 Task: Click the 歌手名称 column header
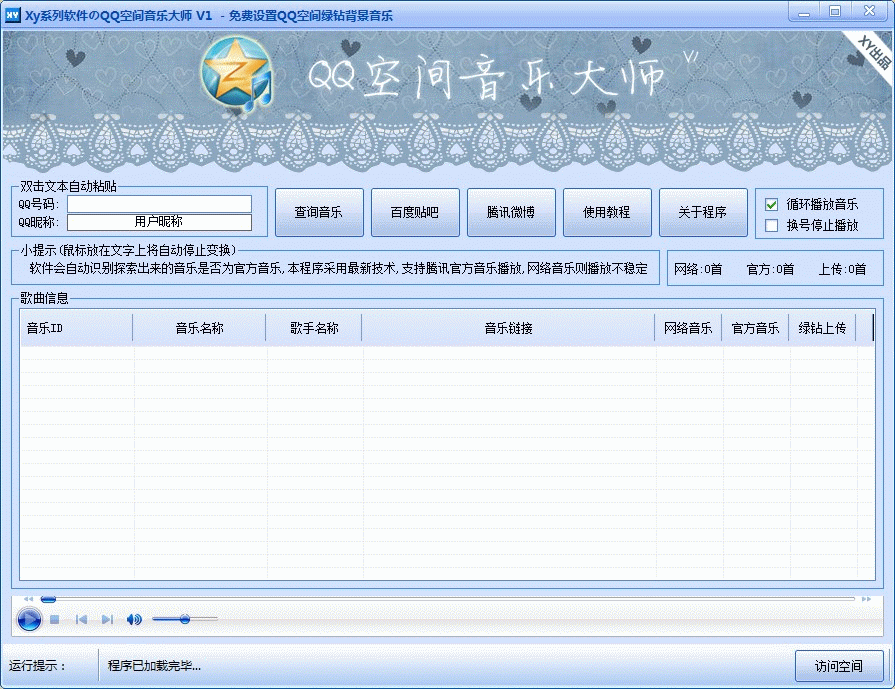pyautogui.click(x=314, y=328)
